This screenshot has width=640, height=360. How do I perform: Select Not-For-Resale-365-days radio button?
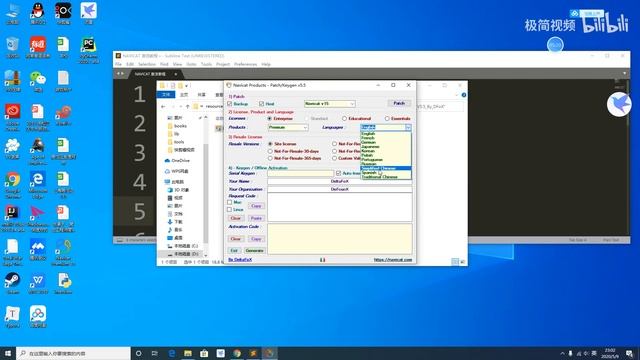270,158
